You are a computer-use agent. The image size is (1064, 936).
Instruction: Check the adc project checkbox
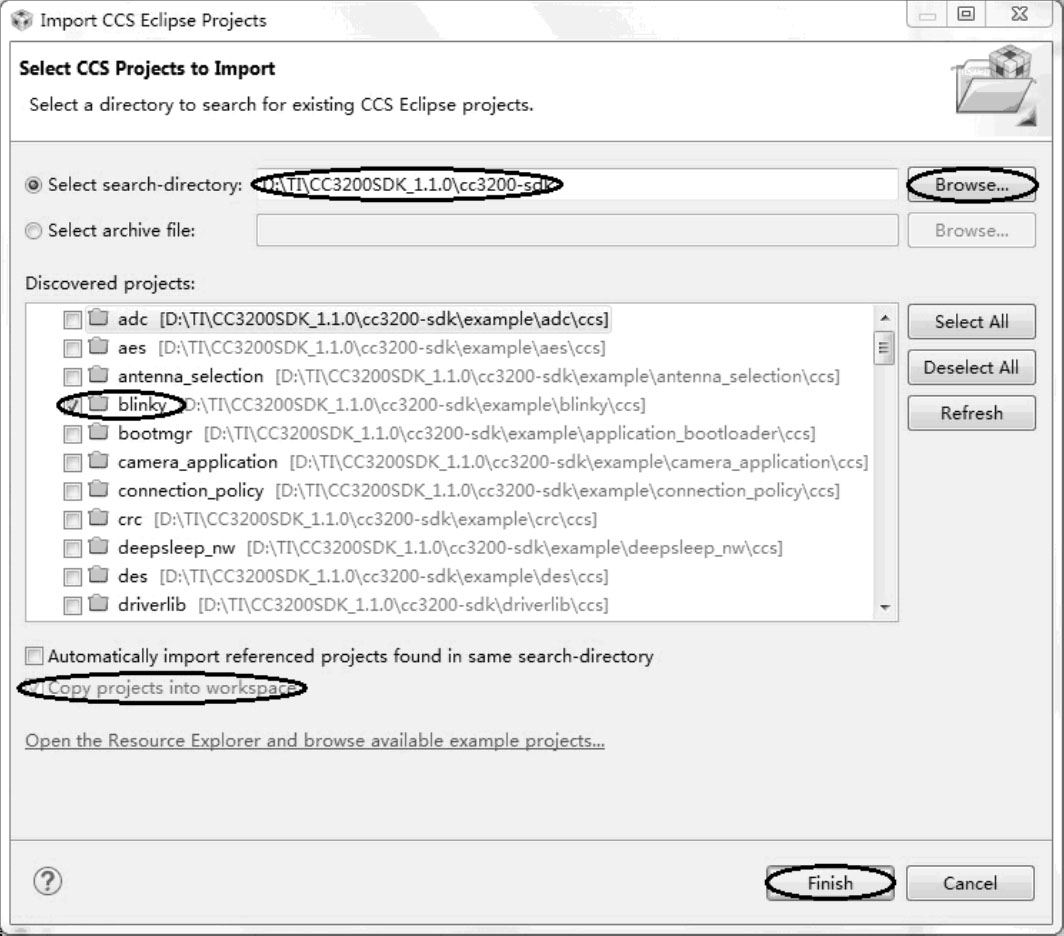pyautogui.click(x=73, y=319)
